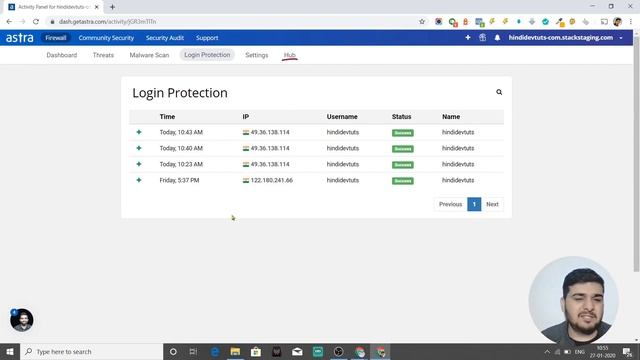Expand the Today 10:40 AM row

pos(139,148)
